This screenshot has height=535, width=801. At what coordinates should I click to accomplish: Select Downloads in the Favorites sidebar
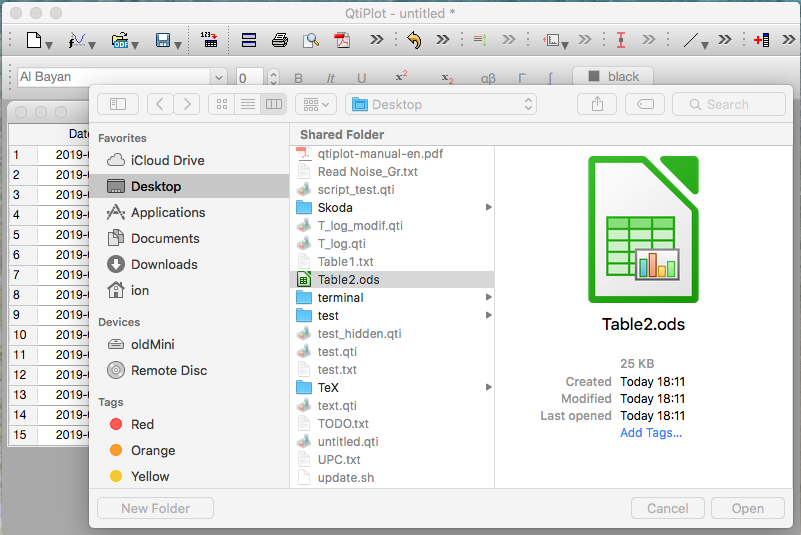click(164, 264)
